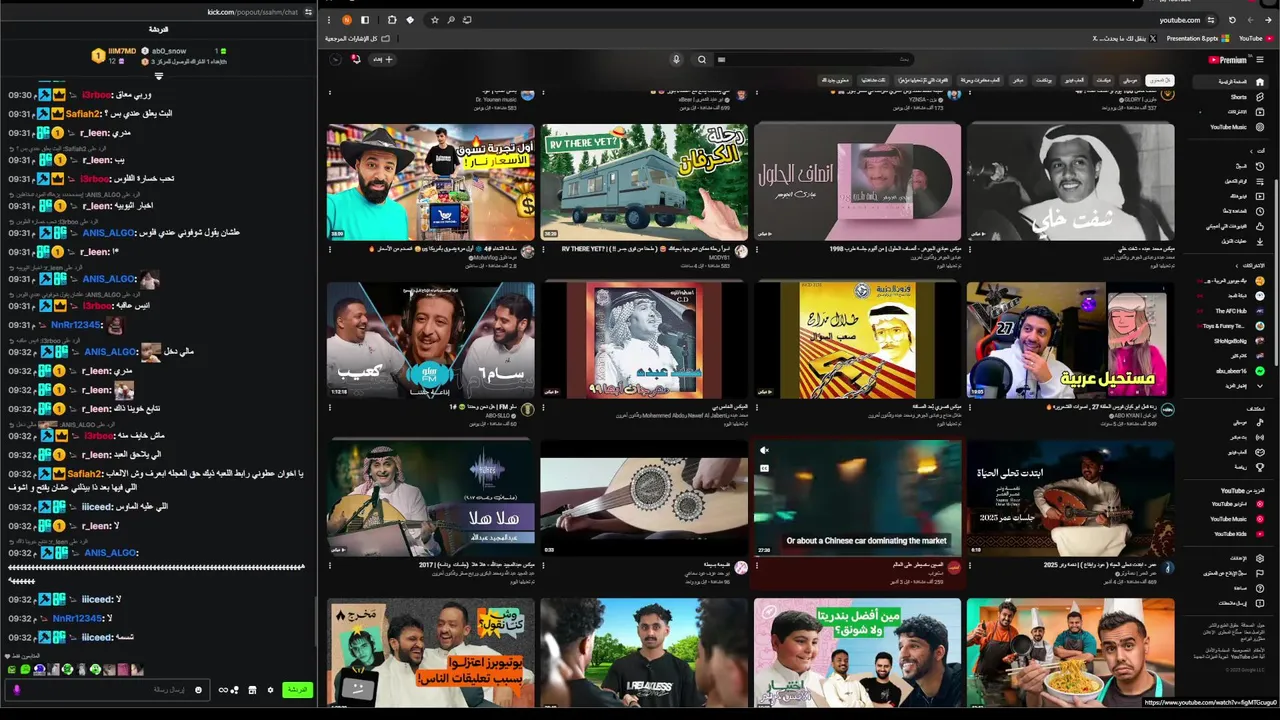
Task: Open downloads icon in YouTube sidebar
Action: [1260, 241]
